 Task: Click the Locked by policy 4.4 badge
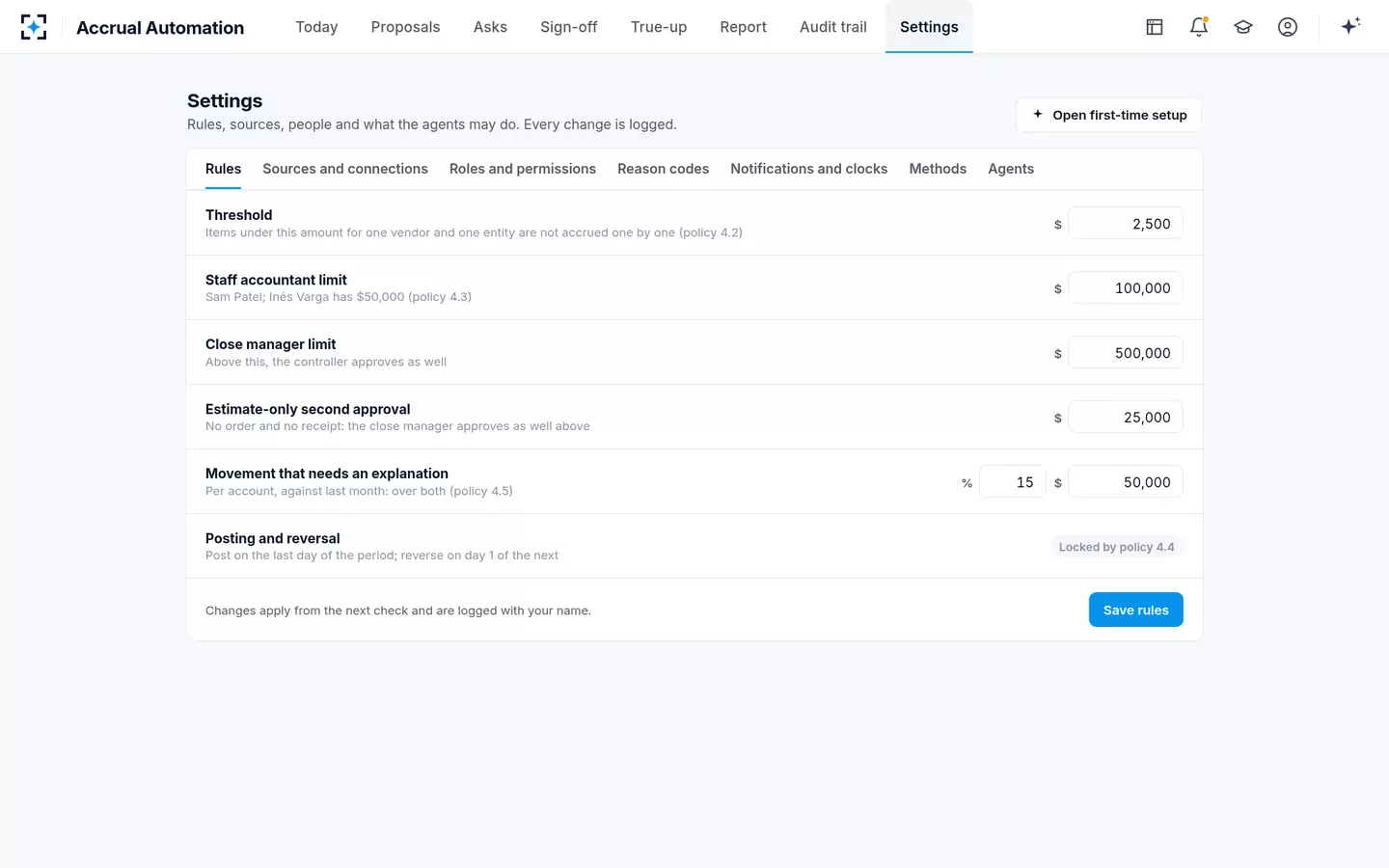1117,547
